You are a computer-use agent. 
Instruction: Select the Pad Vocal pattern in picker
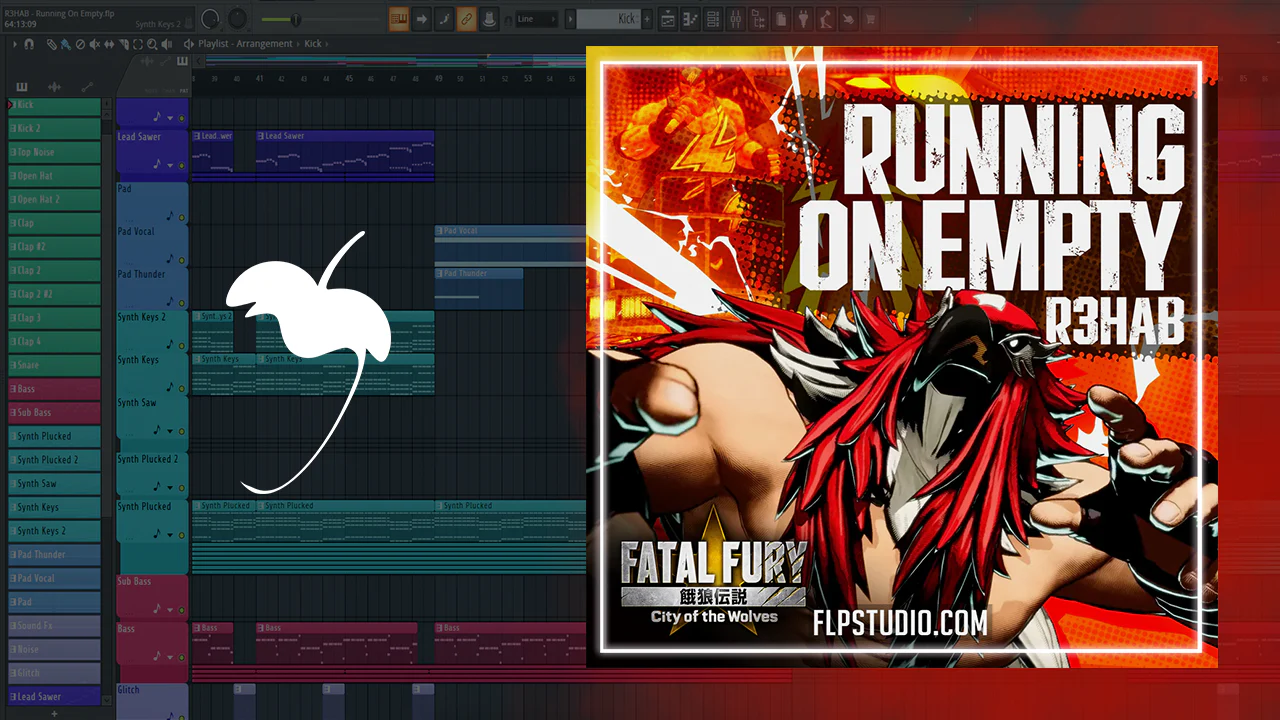54,578
